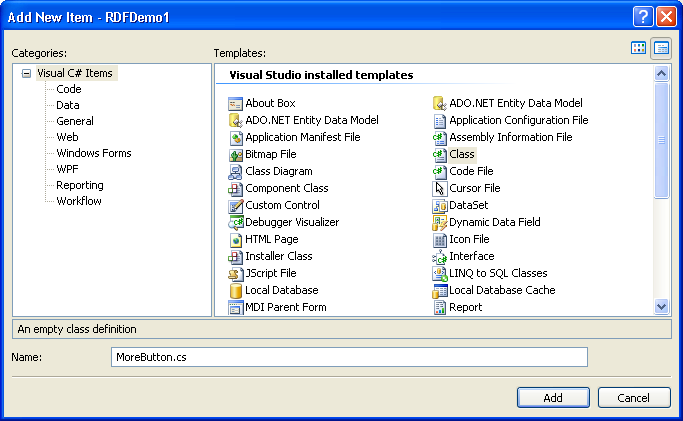683x421 pixels.
Task: Select the Reporting category
Action: pos(79,185)
